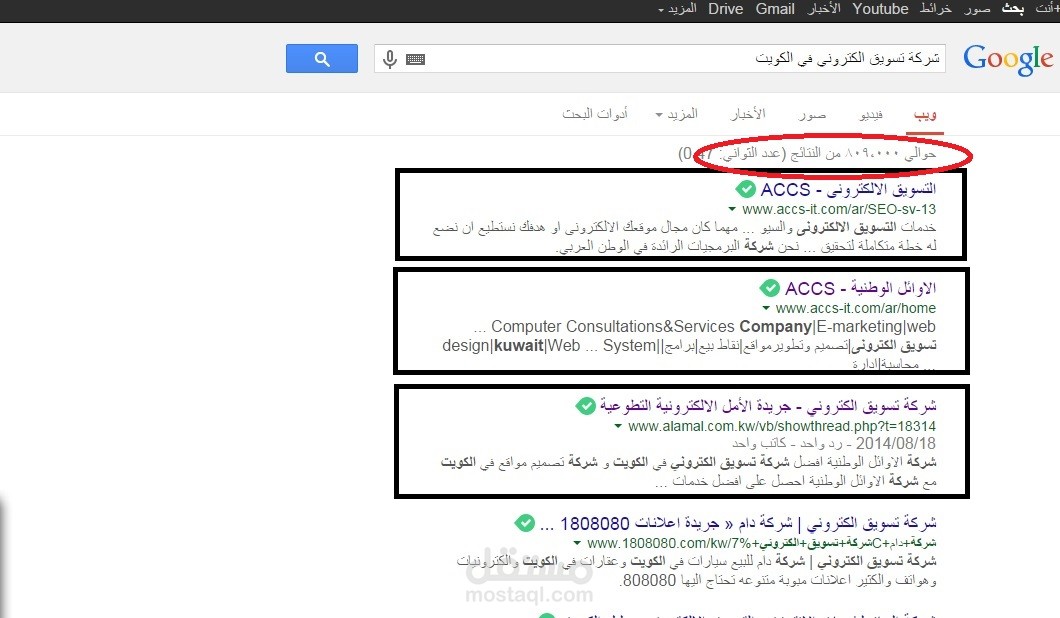1060x618 pixels.
Task: Click URL www.accs-it.com/ar/home
Action: (x=856, y=308)
